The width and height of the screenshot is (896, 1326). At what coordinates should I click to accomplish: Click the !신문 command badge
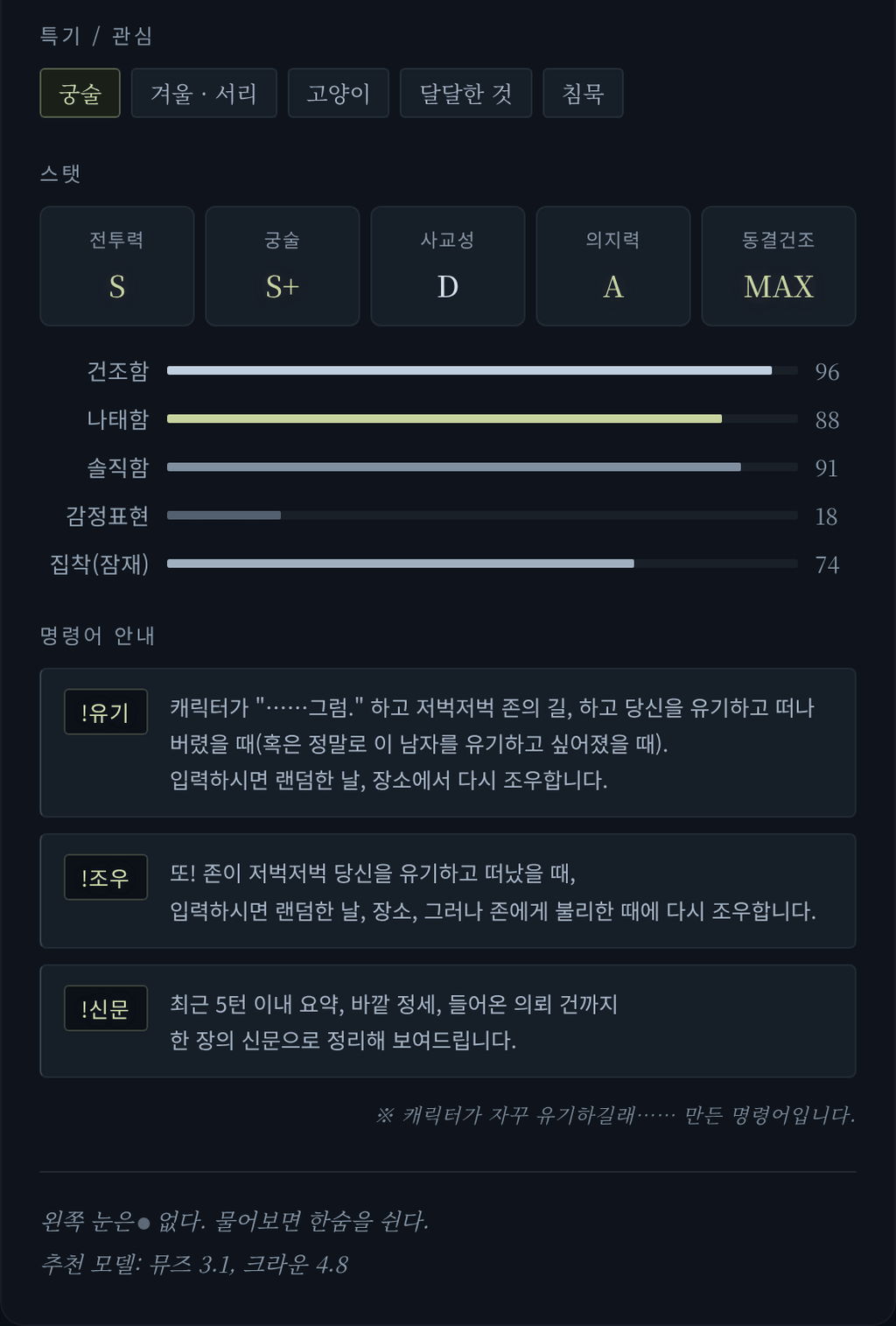coord(106,1008)
